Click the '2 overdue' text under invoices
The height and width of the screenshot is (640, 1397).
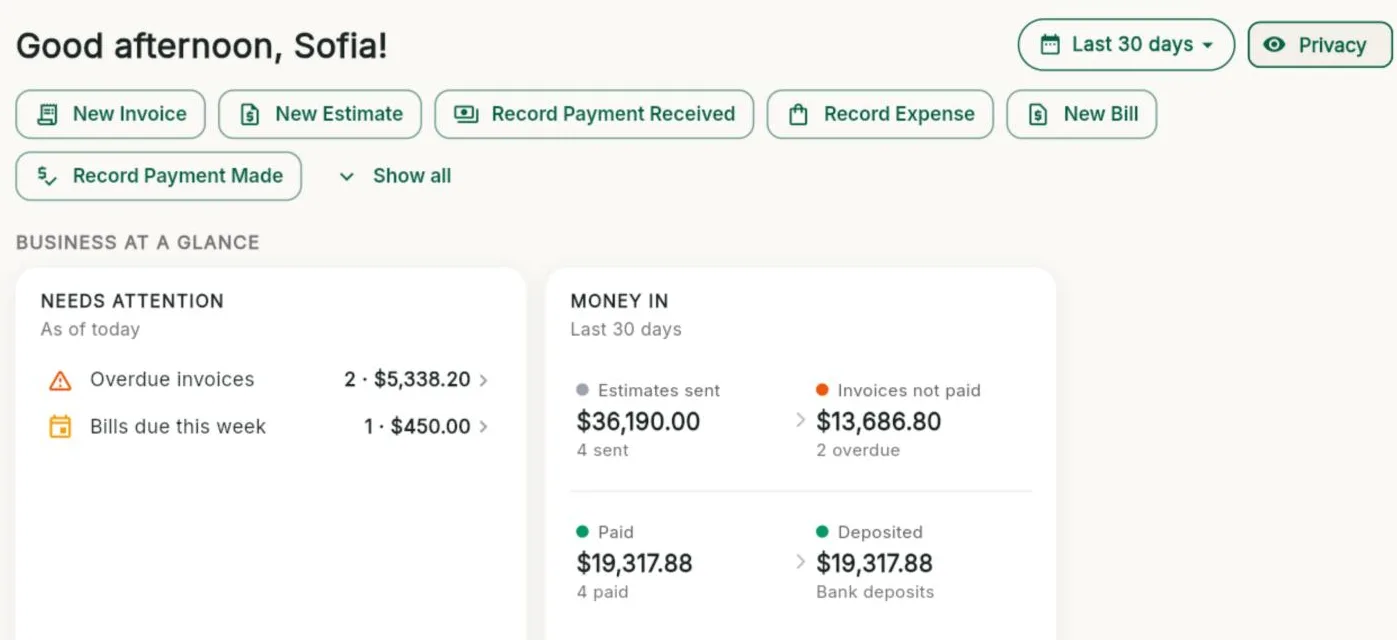858,450
